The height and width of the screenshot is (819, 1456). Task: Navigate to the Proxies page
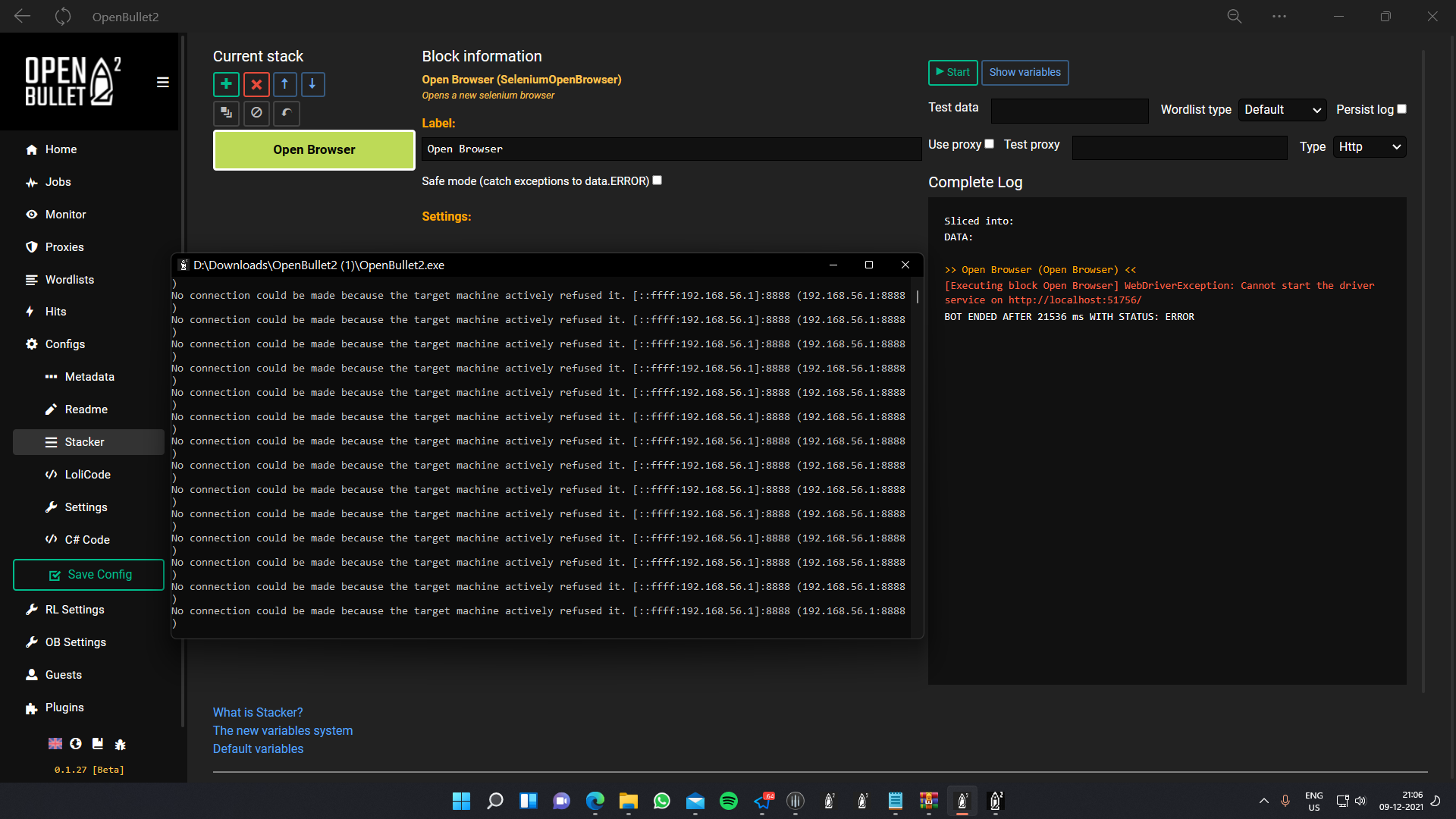64,246
